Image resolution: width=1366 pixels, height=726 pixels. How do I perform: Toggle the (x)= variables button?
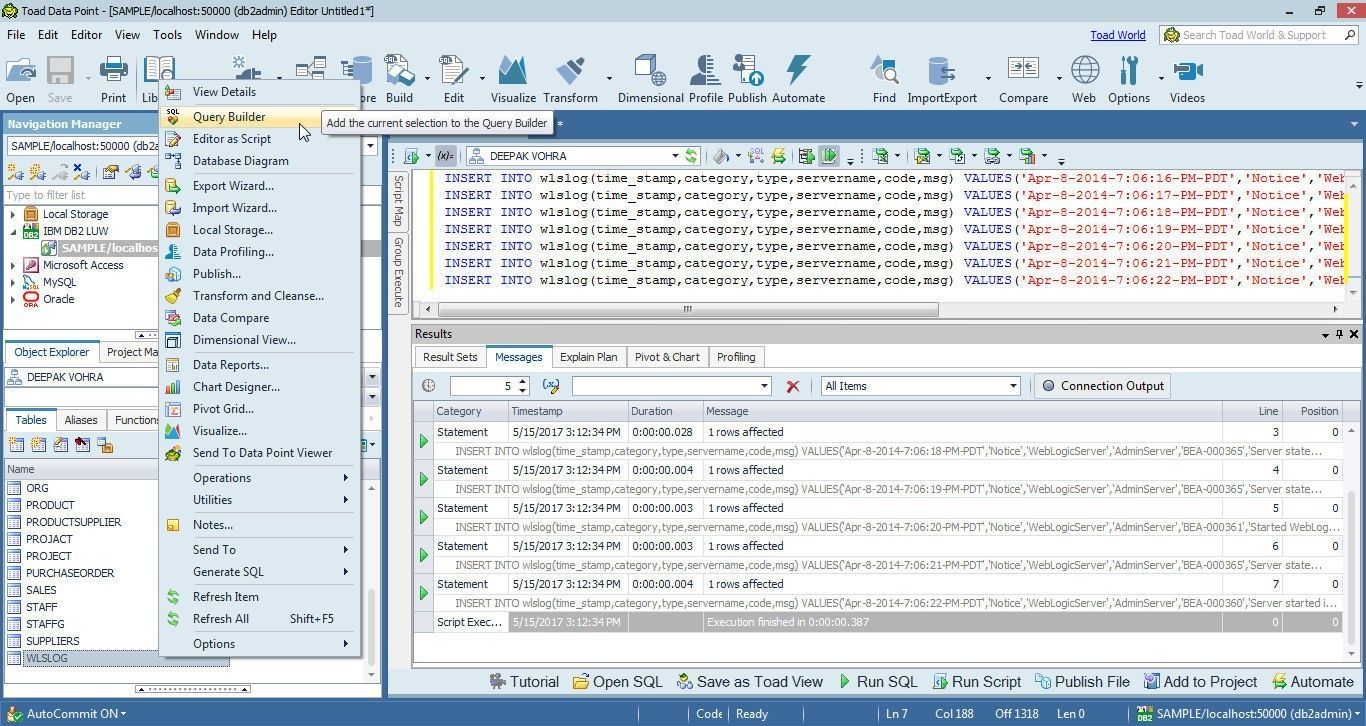pos(446,156)
